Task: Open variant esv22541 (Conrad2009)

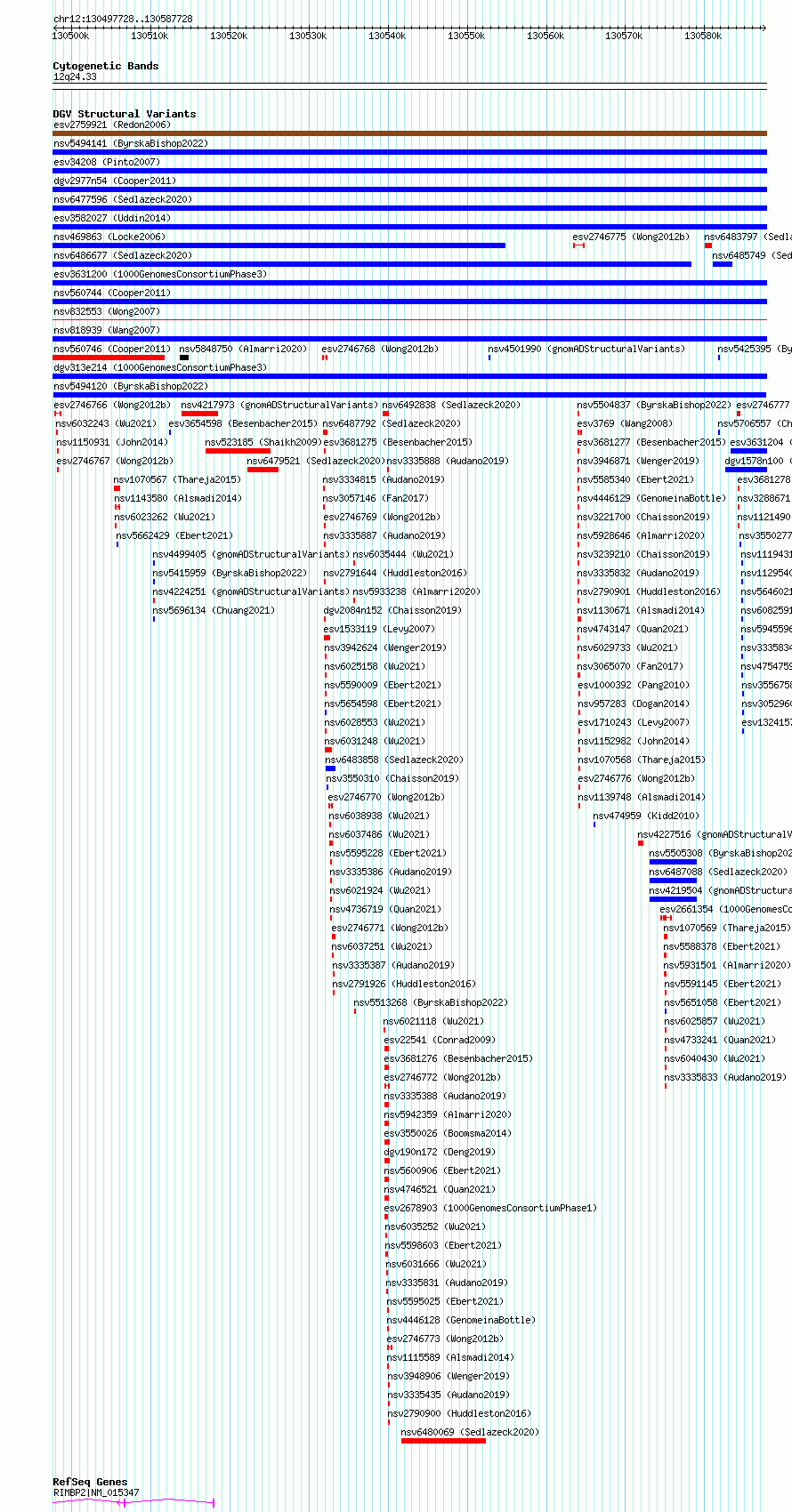Action: click(440, 1040)
